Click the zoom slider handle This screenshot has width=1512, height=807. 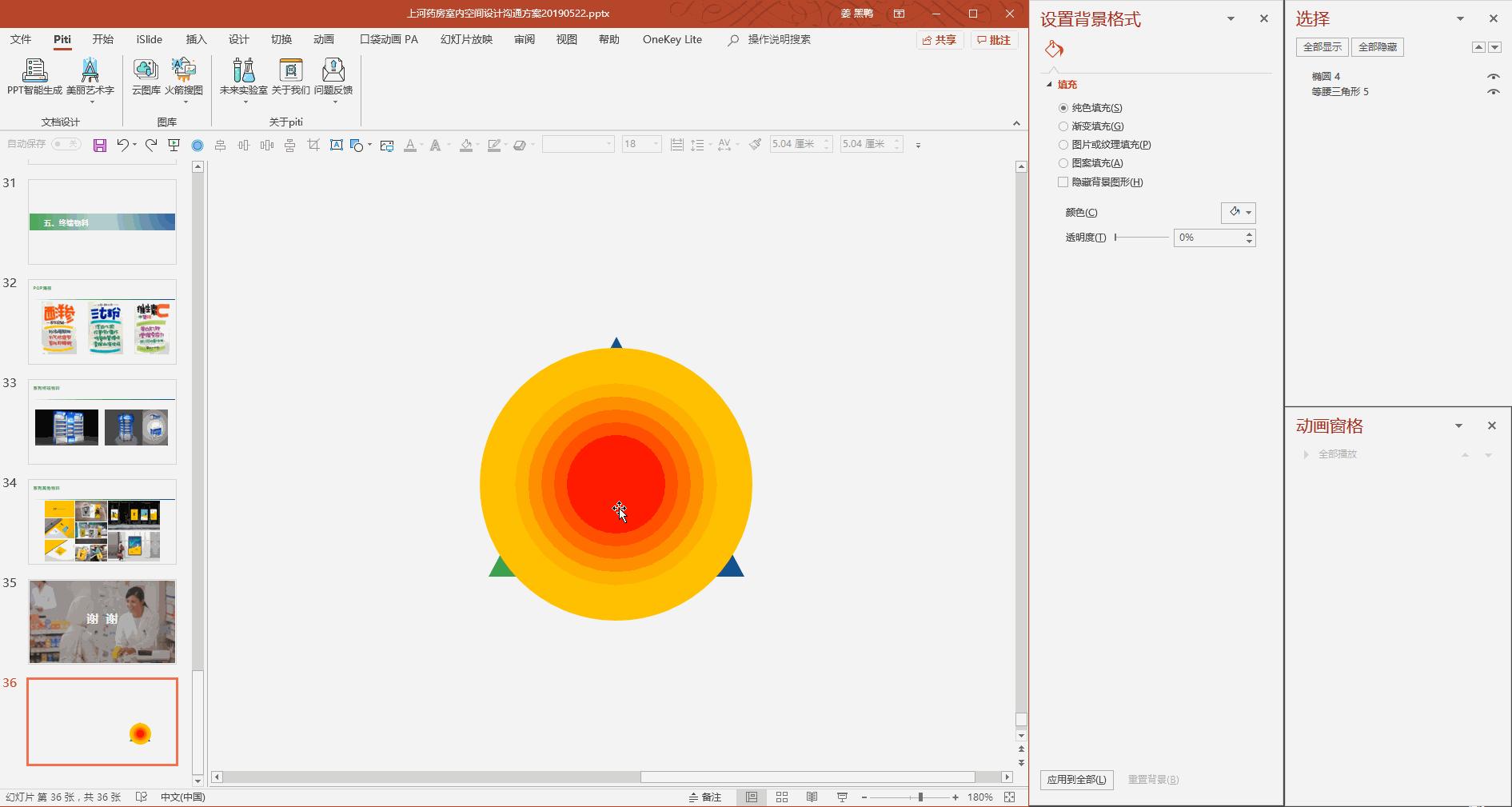(x=920, y=797)
